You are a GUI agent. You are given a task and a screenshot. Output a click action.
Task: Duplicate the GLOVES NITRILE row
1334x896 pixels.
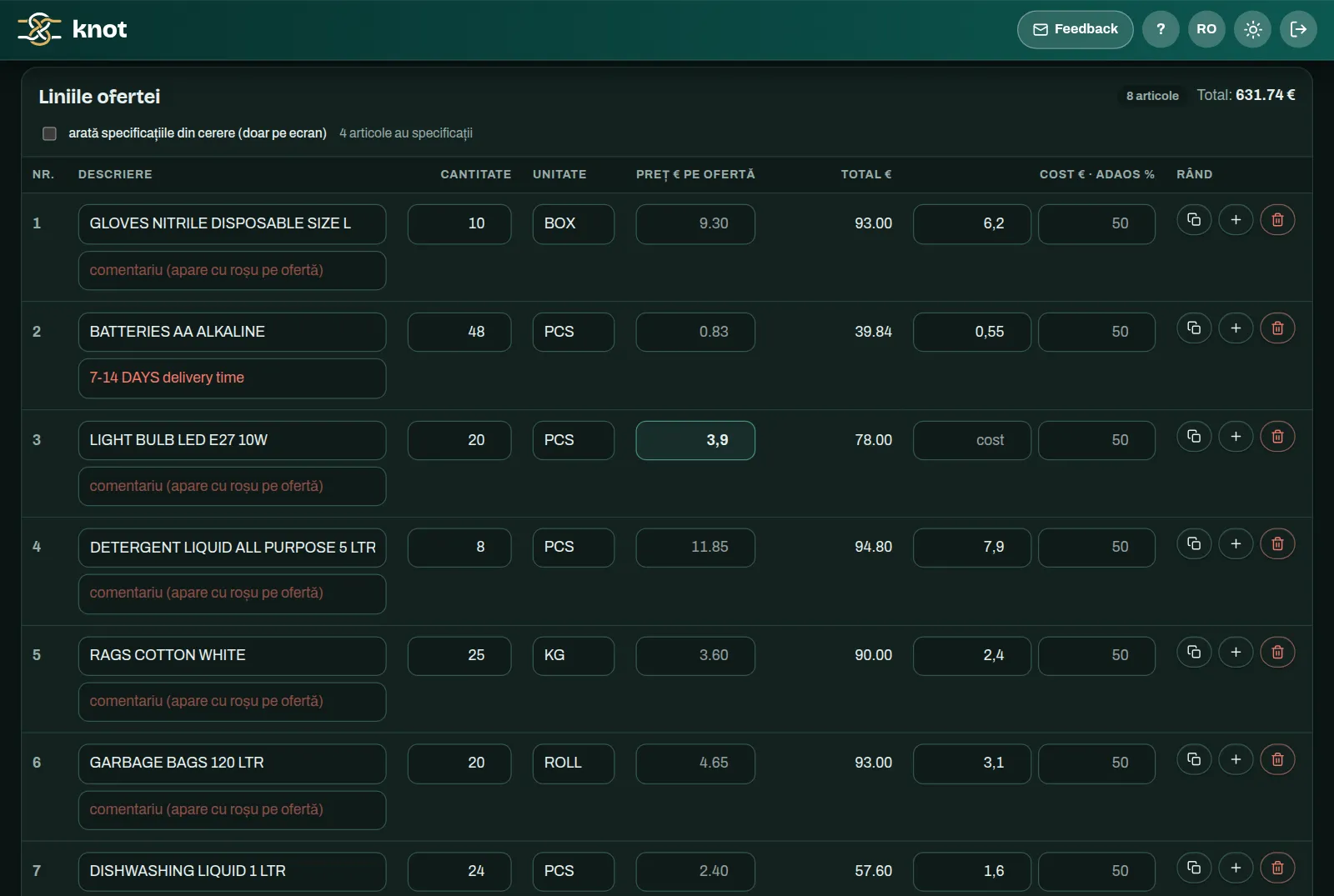1194,220
